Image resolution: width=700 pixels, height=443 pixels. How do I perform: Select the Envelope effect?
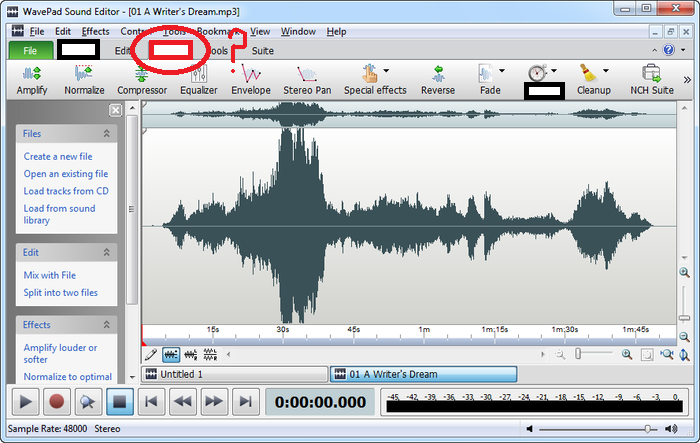(251, 80)
